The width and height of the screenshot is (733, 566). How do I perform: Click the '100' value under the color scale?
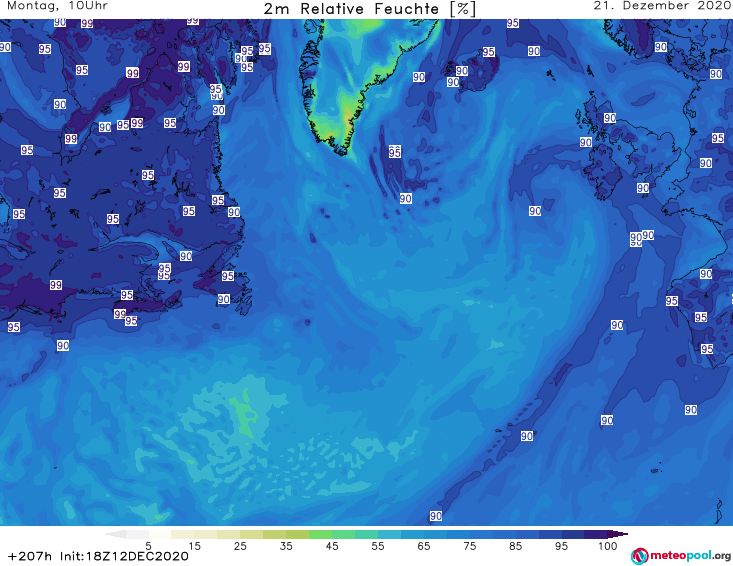pyautogui.click(x=608, y=546)
